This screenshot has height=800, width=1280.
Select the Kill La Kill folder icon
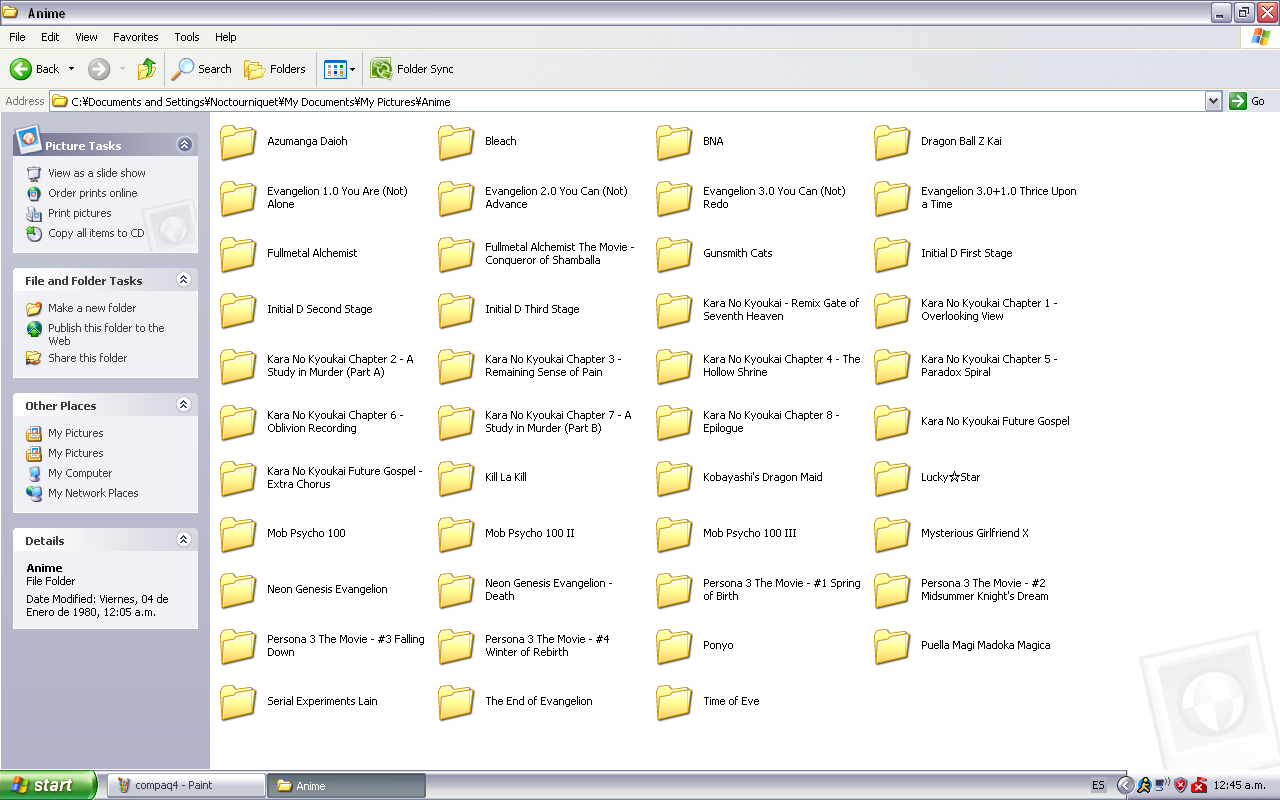pyautogui.click(x=456, y=478)
